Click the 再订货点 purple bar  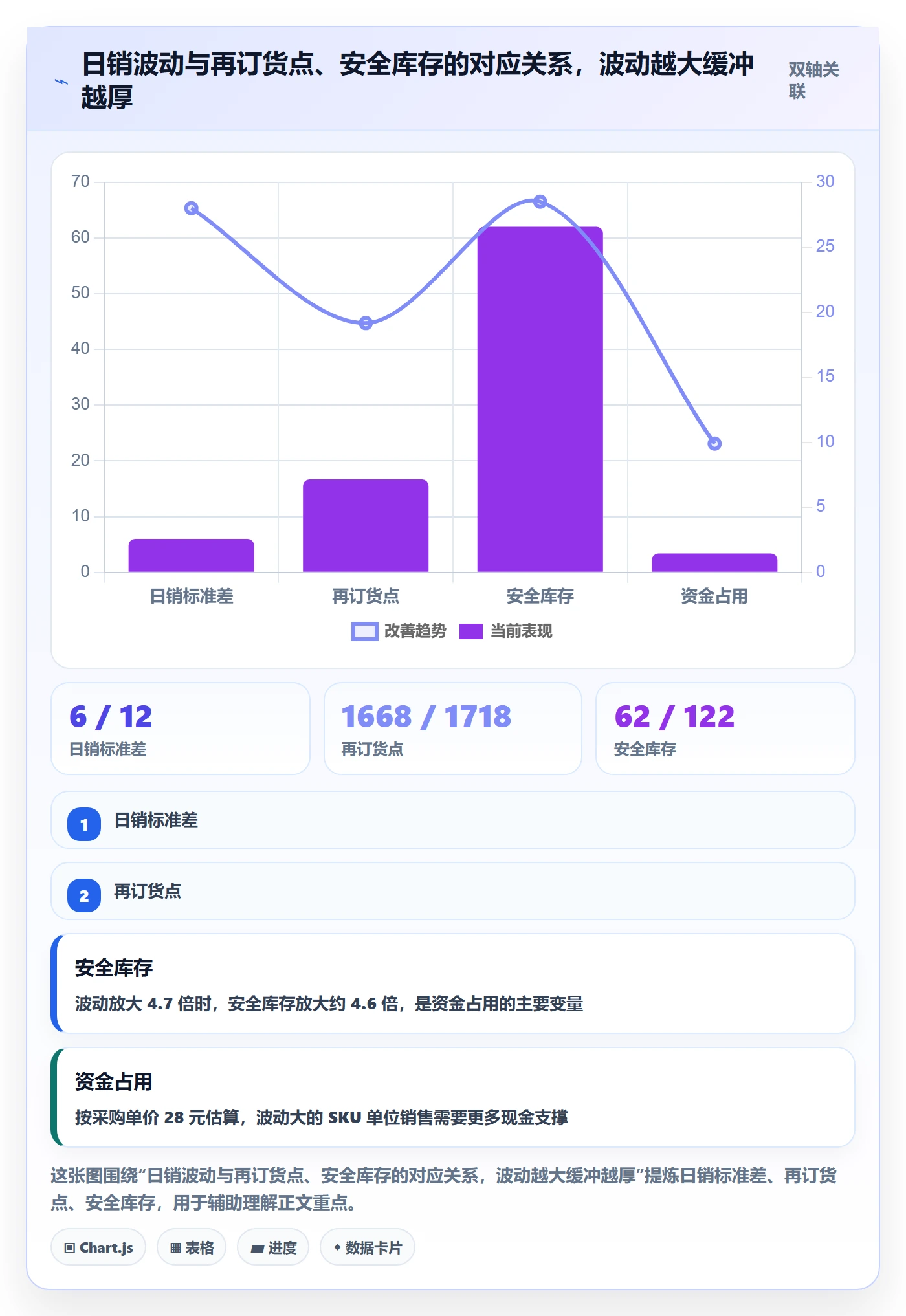point(366,525)
